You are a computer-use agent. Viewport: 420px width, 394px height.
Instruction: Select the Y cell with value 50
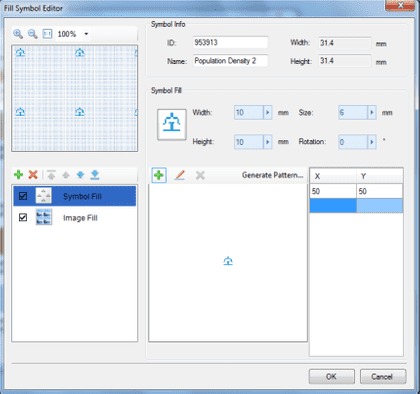[379, 191]
